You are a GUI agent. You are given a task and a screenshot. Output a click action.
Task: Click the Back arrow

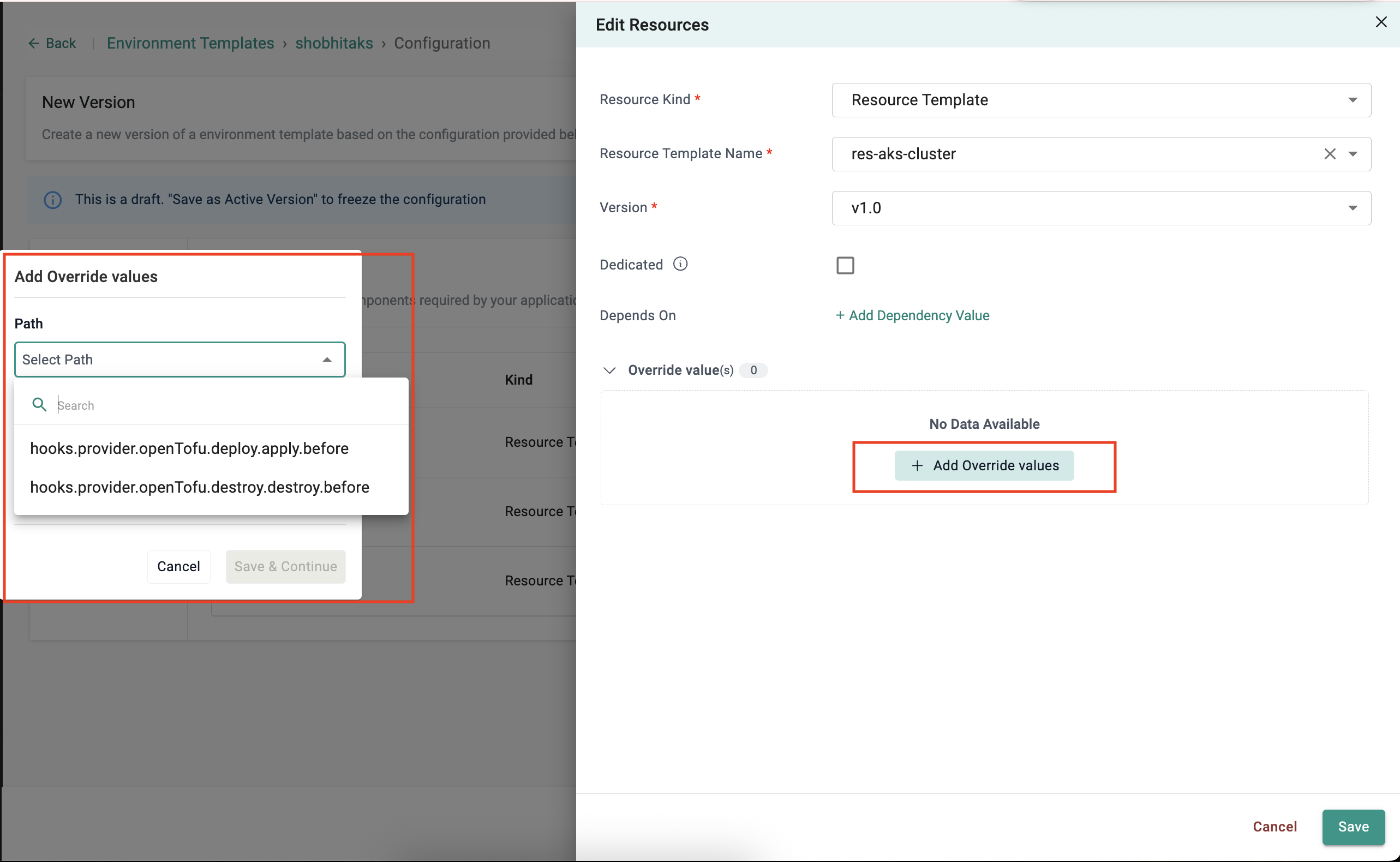point(34,43)
